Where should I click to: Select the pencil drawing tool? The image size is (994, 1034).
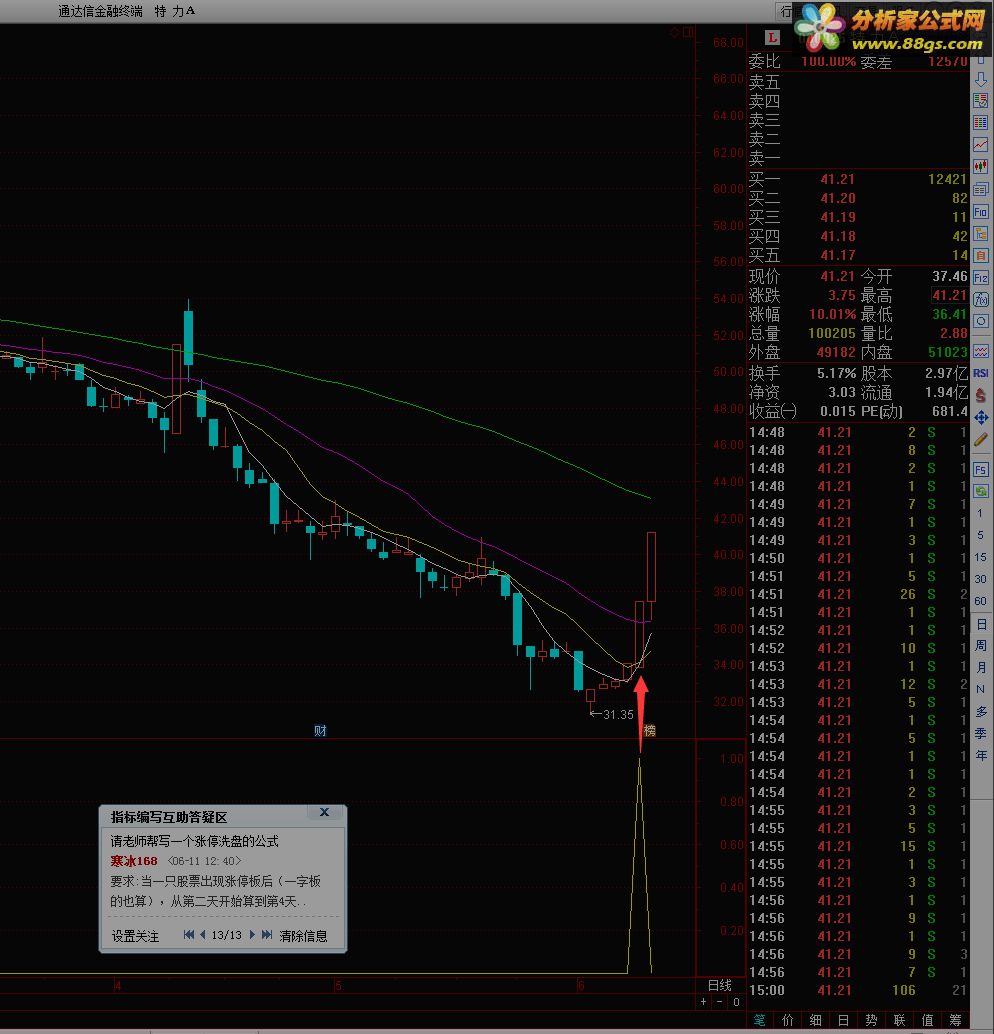tap(981, 440)
